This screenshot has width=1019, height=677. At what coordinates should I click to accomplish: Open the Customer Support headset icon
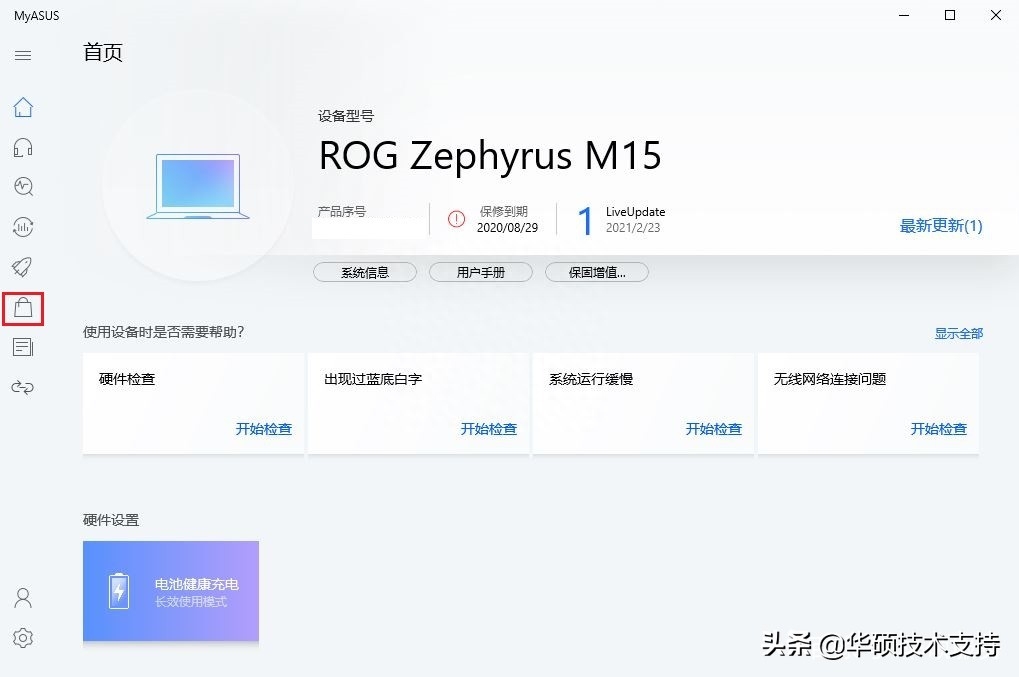tap(22, 147)
